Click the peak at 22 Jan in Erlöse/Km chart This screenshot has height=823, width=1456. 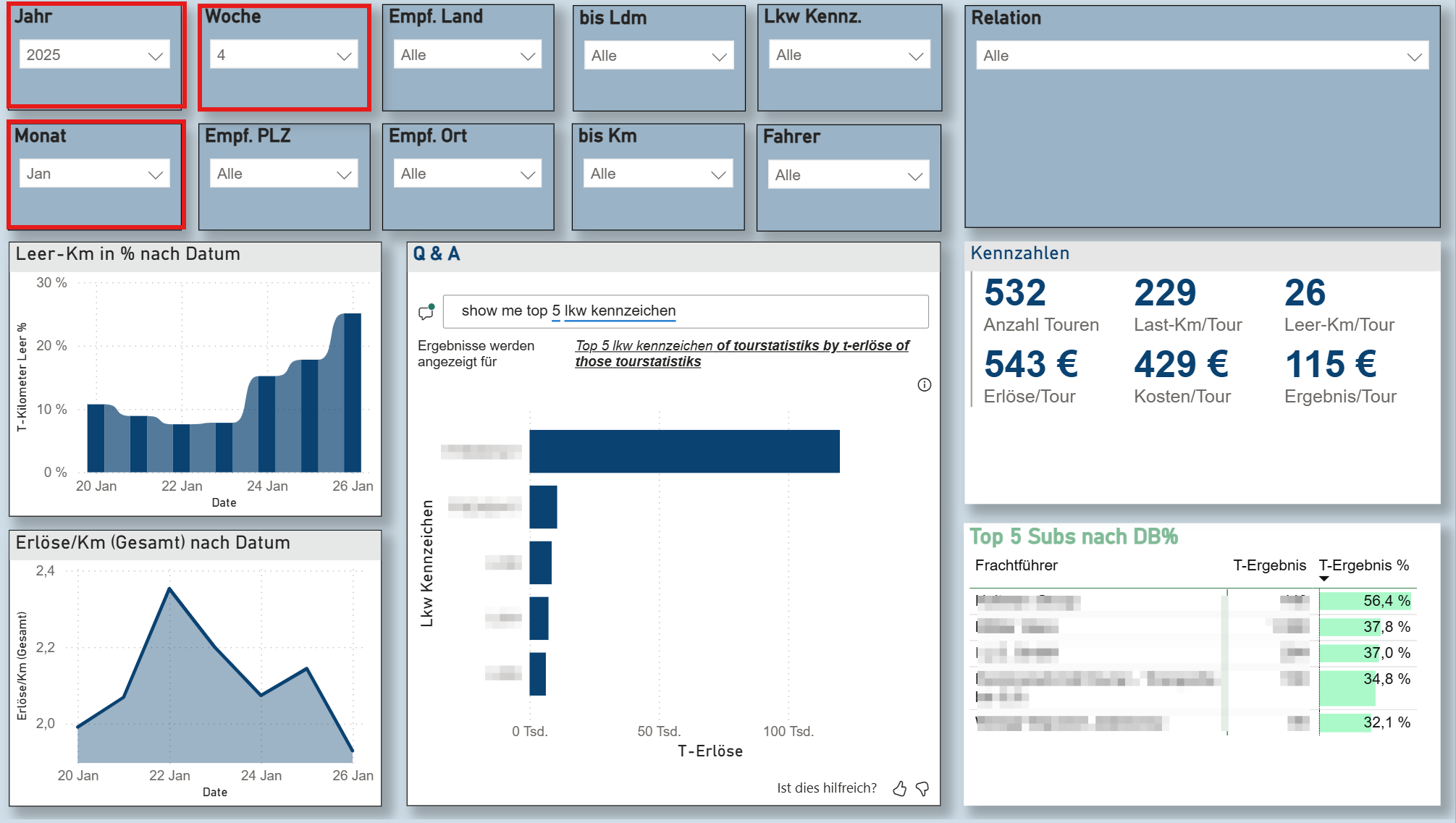pos(169,588)
